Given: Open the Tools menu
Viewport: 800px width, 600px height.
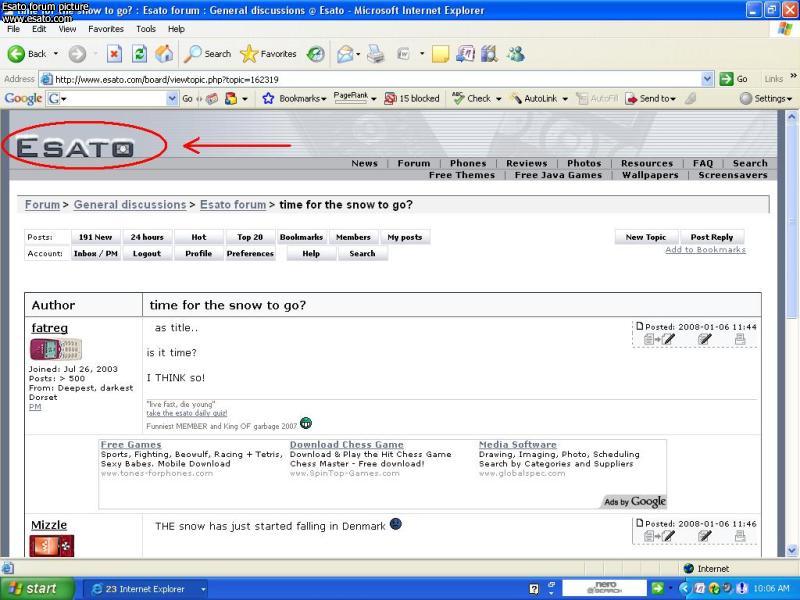Looking at the screenshot, I should pyautogui.click(x=146, y=29).
